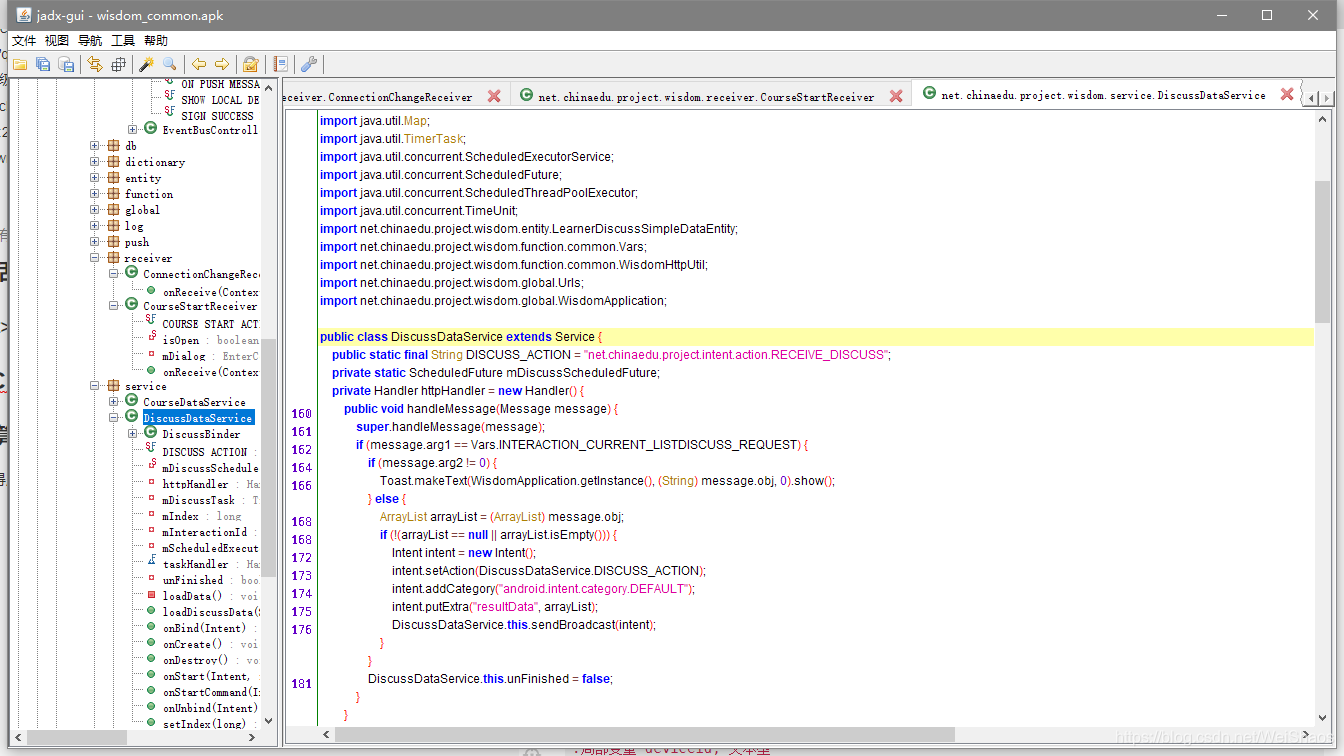Click the Save all toolbar icon
The width and height of the screenshot is (1344, 756).
(x=43, y=64)
